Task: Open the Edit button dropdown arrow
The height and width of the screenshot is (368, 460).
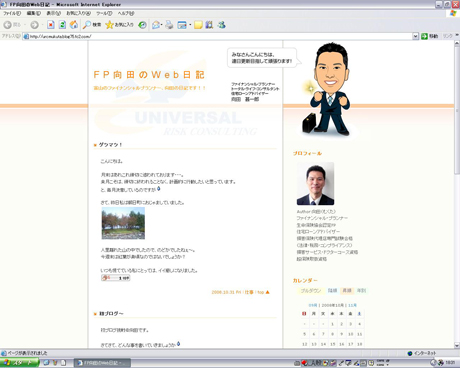Action: point(190,25)
